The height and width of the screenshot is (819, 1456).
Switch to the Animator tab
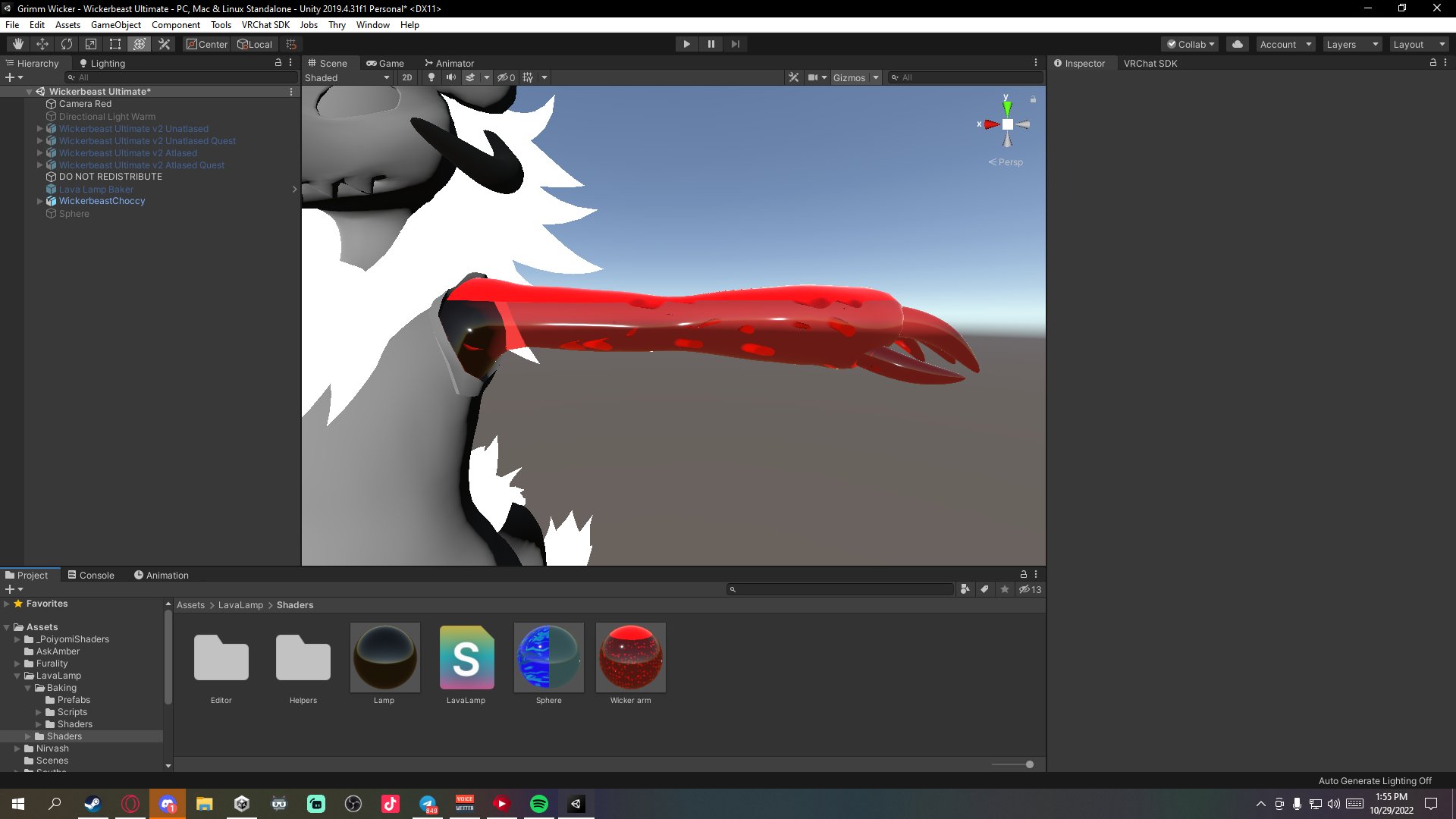point(449,63)
